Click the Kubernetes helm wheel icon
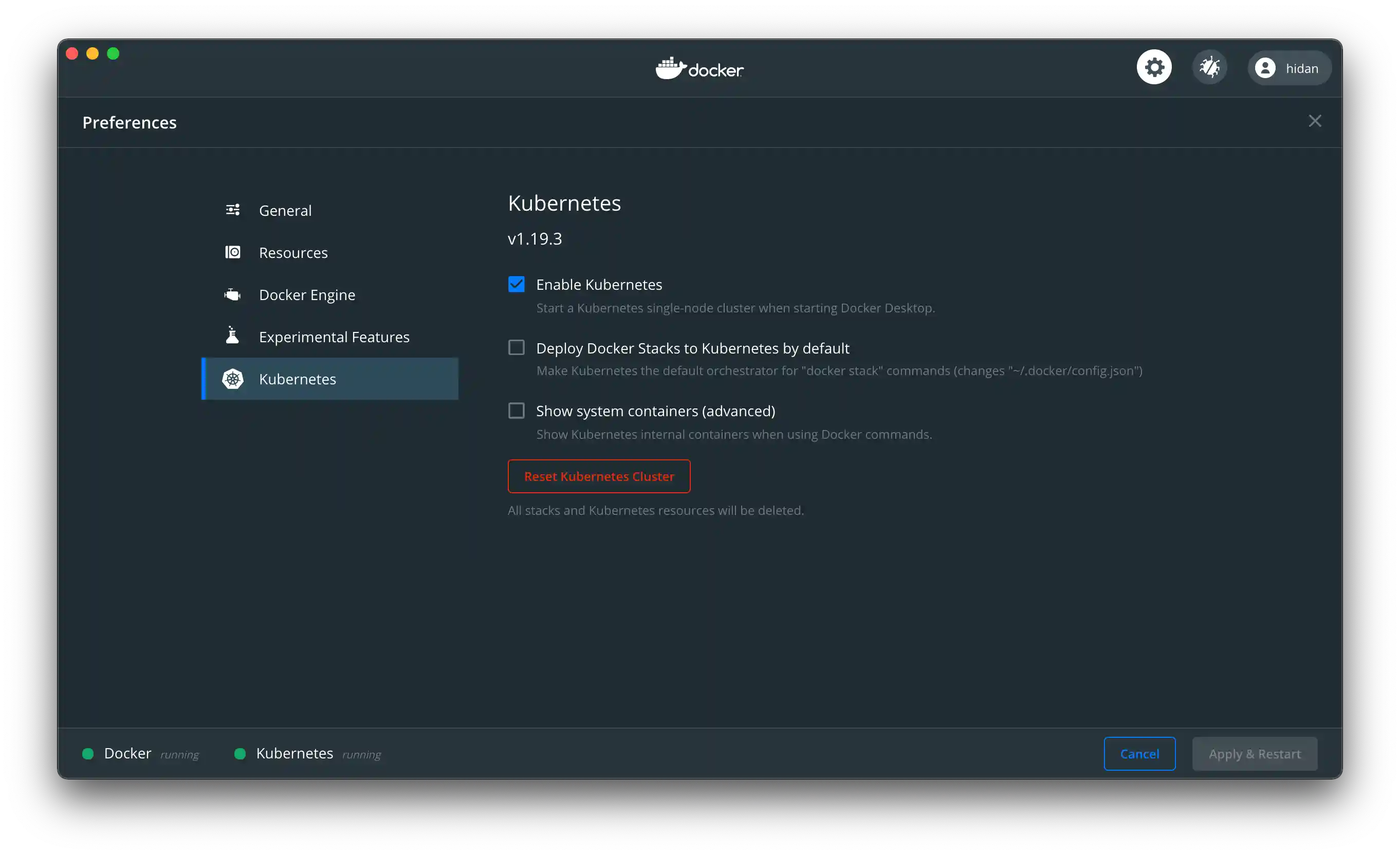The width and height of the screenshot is (1400, 855). click(x=232, y=379)
